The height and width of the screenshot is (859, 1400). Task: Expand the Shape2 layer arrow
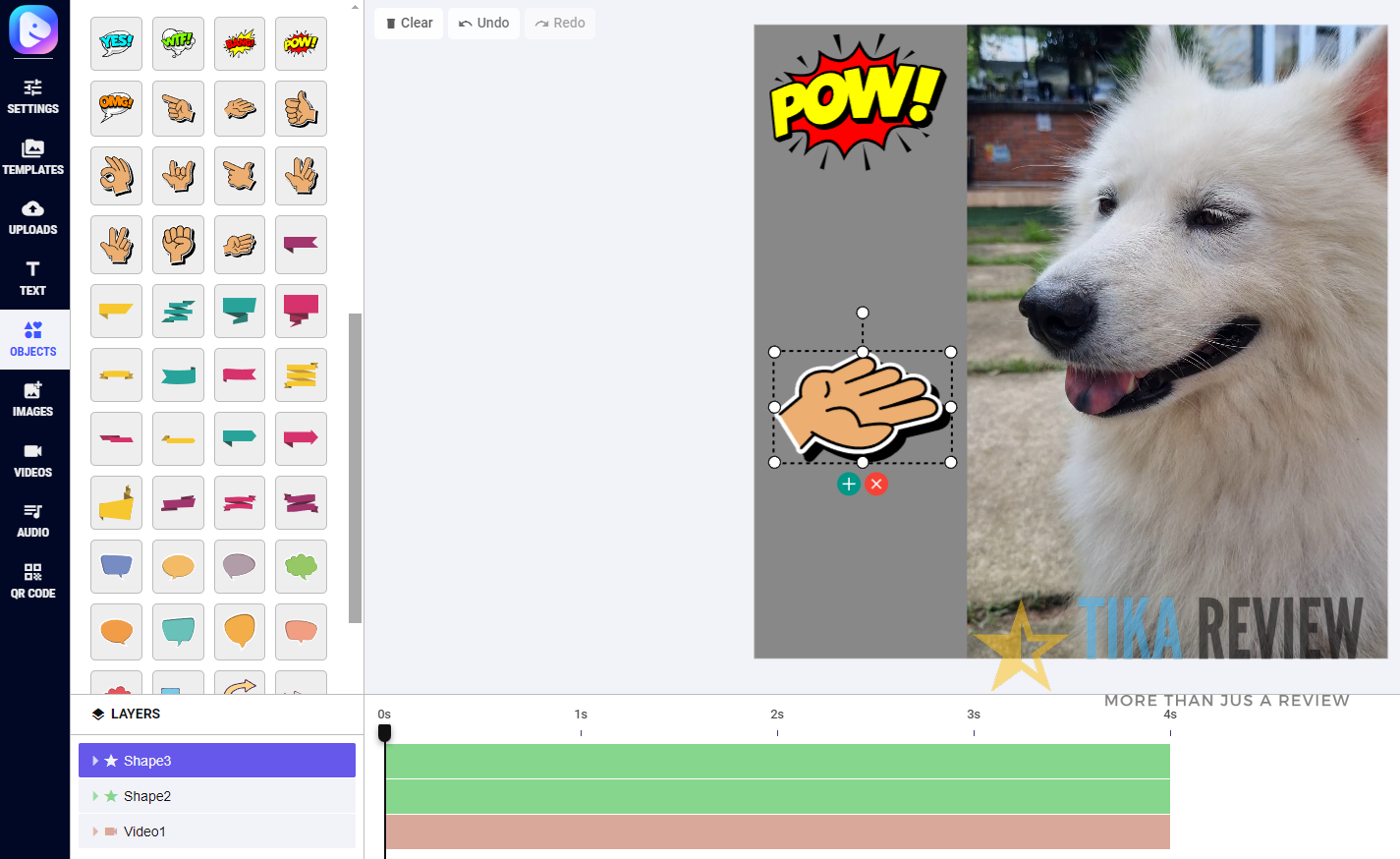click(x=95, y=796)
